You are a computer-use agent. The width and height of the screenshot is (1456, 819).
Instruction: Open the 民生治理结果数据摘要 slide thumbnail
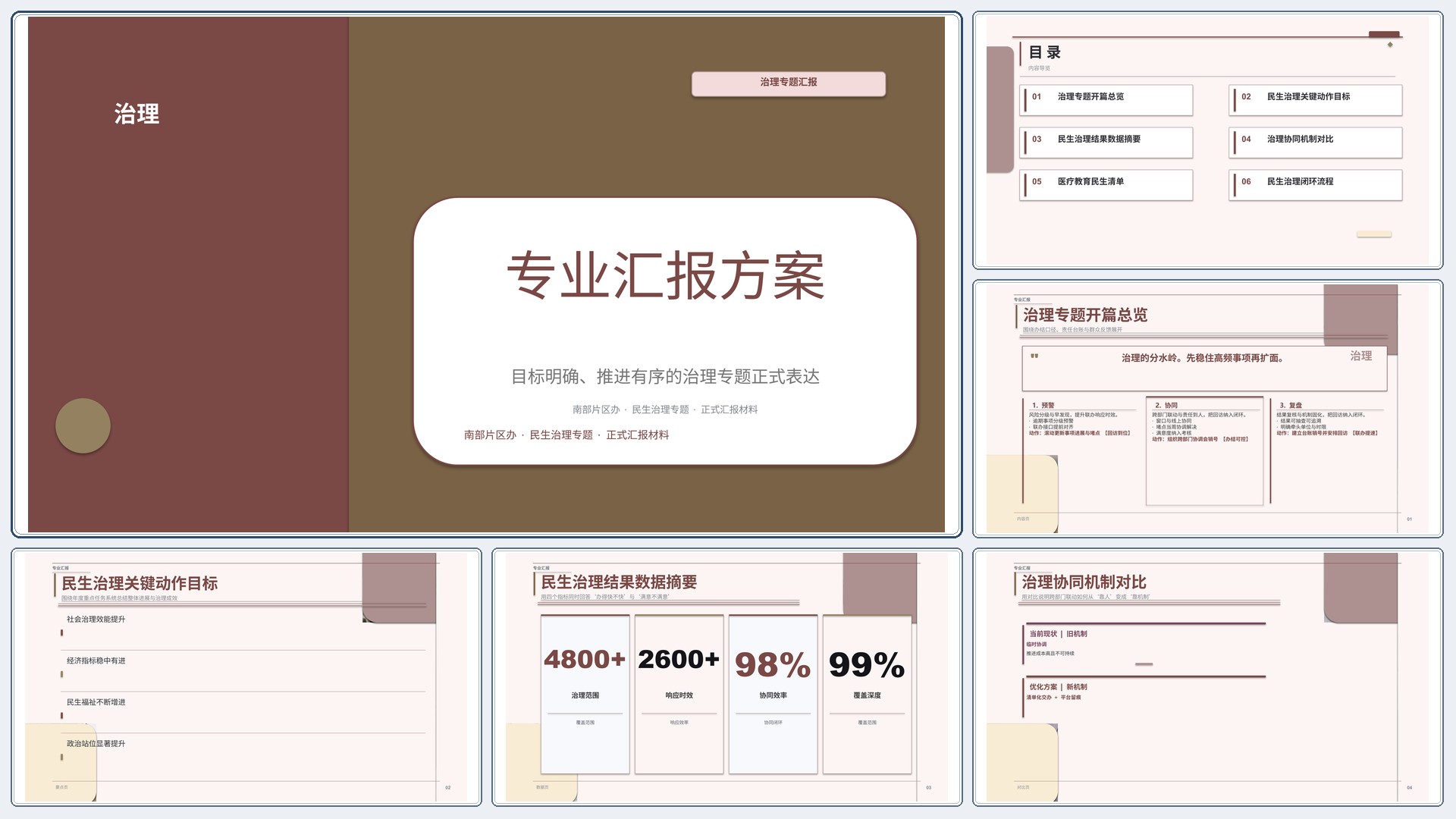727,677
